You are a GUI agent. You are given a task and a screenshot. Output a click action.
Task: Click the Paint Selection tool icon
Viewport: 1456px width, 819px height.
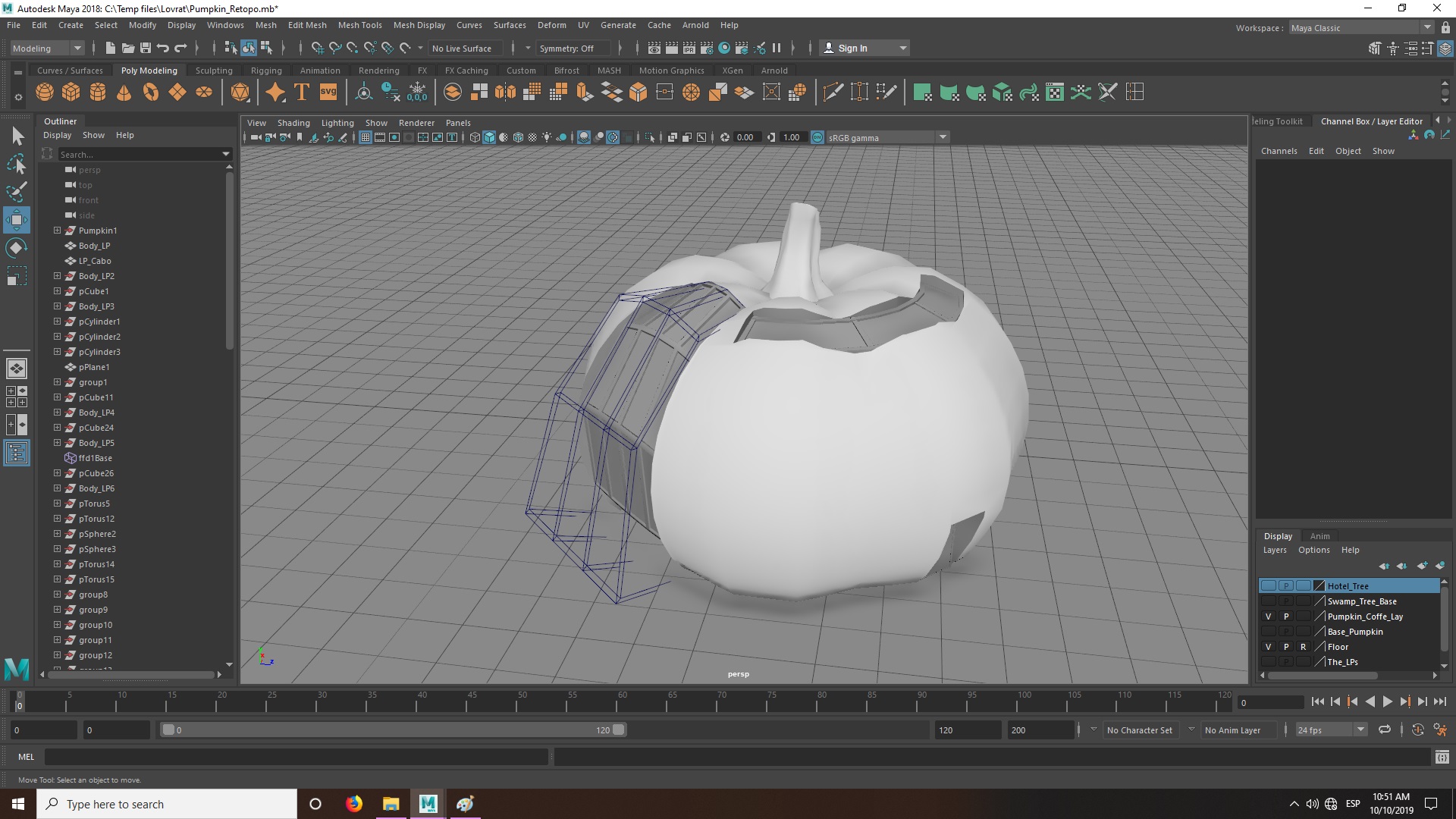click(x=17, y=191)
